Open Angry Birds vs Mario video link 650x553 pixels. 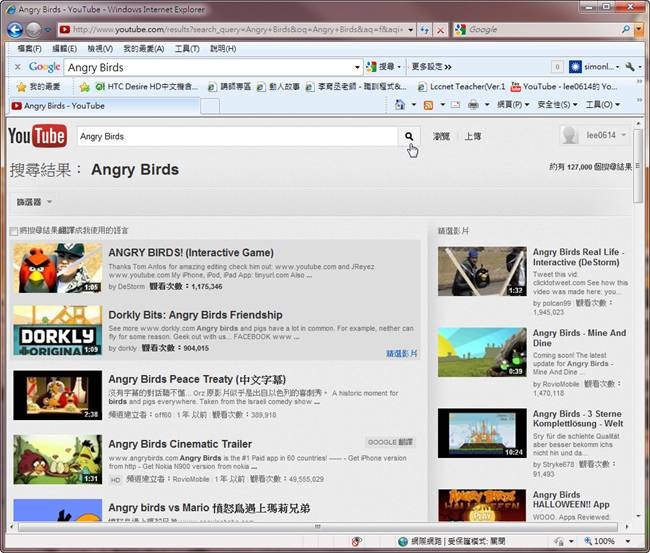tap(209, 508)
